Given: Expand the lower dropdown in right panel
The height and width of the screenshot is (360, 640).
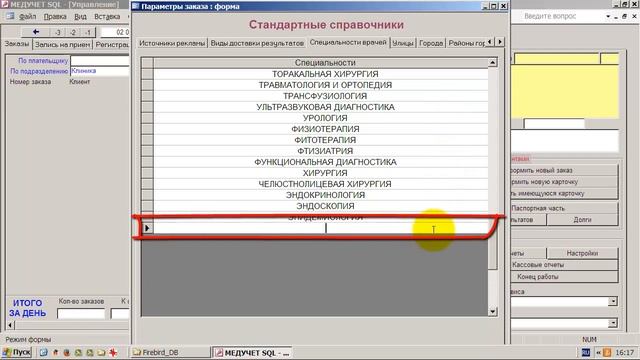Looking at the screenshot, I should tap(613, 323).
